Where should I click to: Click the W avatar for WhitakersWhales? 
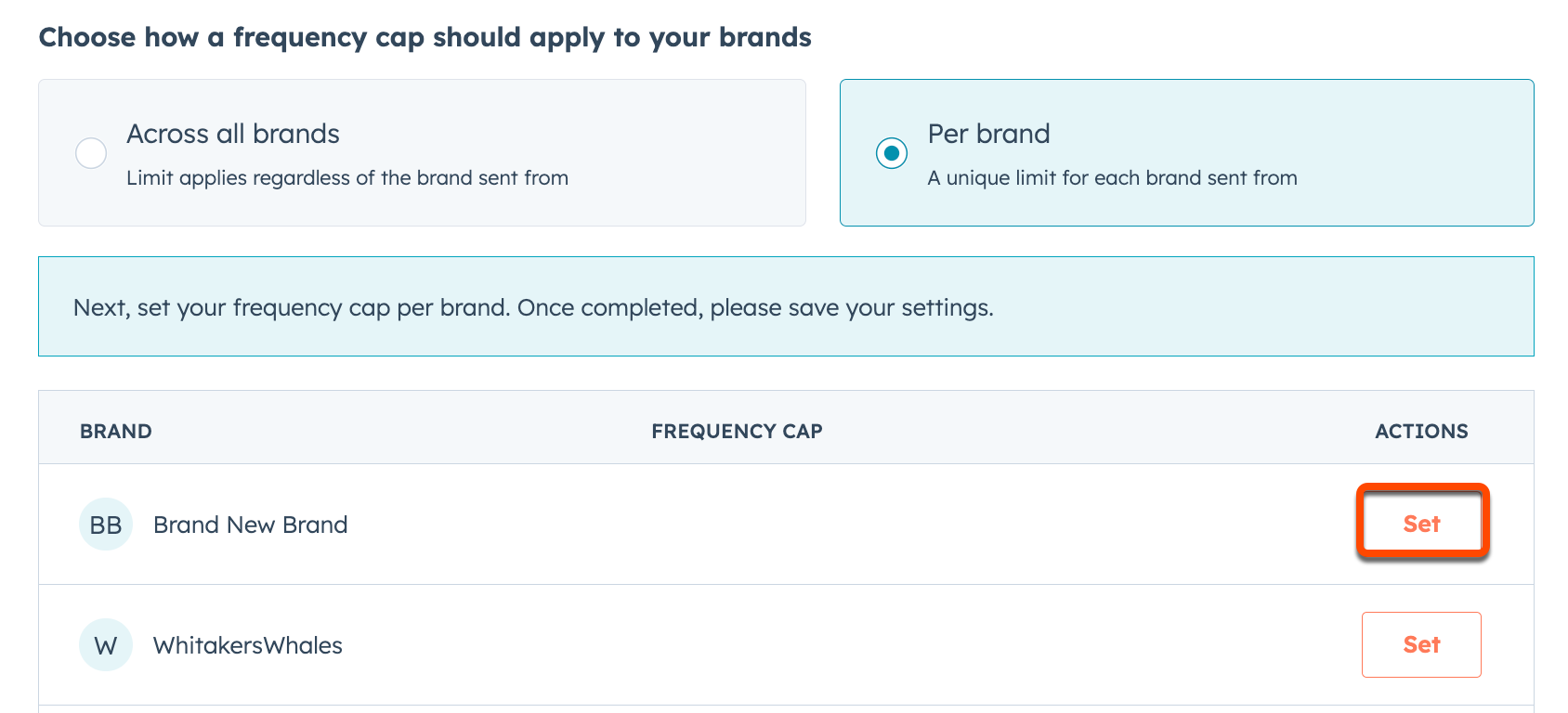click(105, 644)
